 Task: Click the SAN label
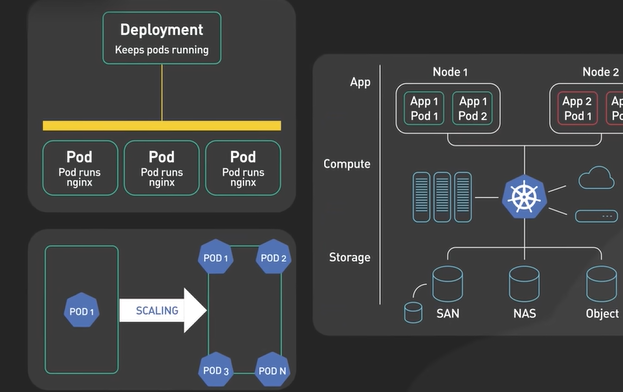tap(448, 314)
